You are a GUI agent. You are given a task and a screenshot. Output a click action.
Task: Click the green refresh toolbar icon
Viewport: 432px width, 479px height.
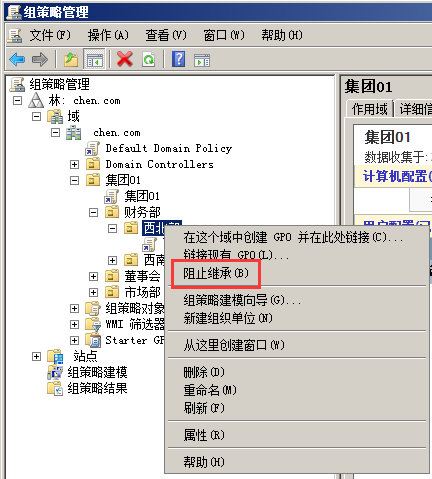click(149, 60)
